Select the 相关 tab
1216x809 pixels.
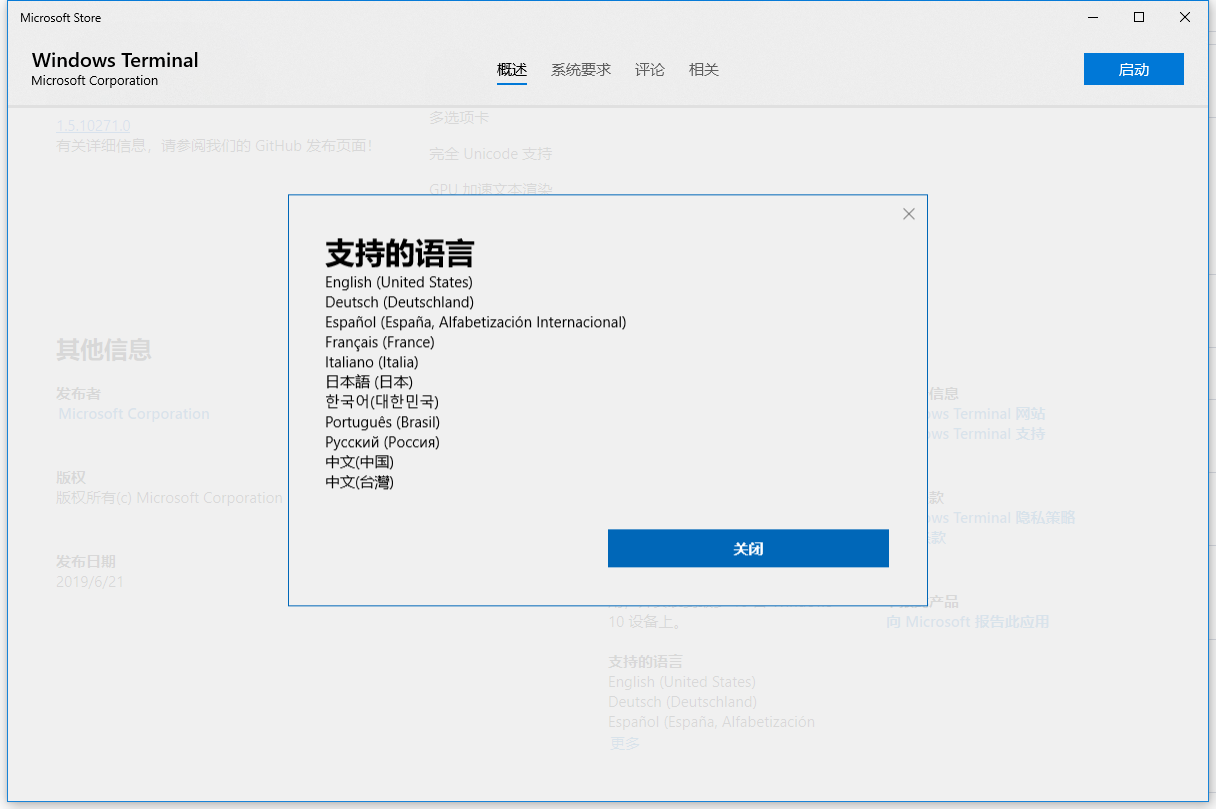click(x=704, y=70)
